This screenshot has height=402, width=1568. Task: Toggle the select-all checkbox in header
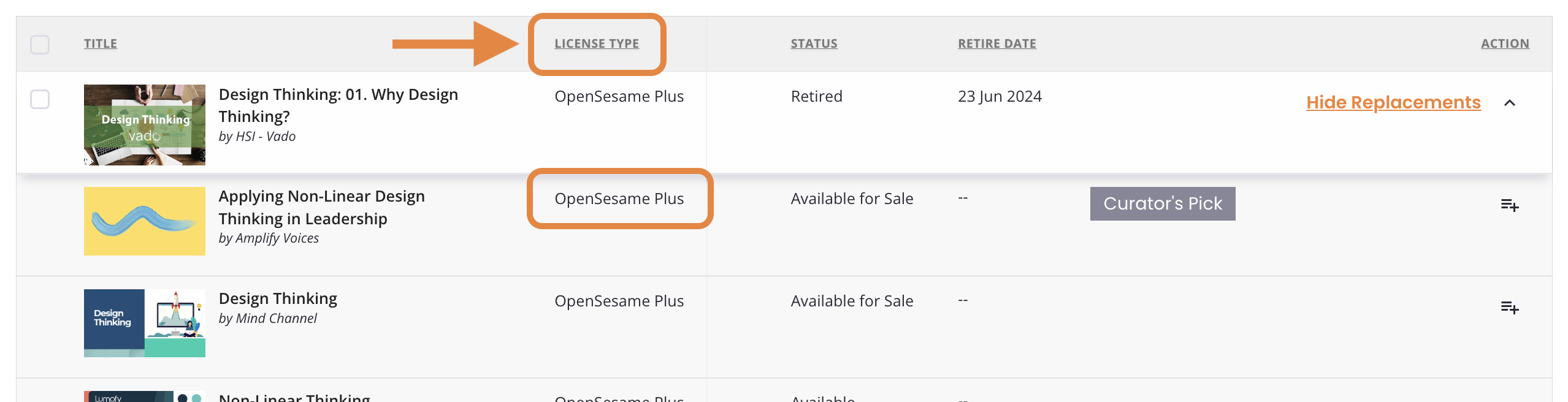pos(40,44)
